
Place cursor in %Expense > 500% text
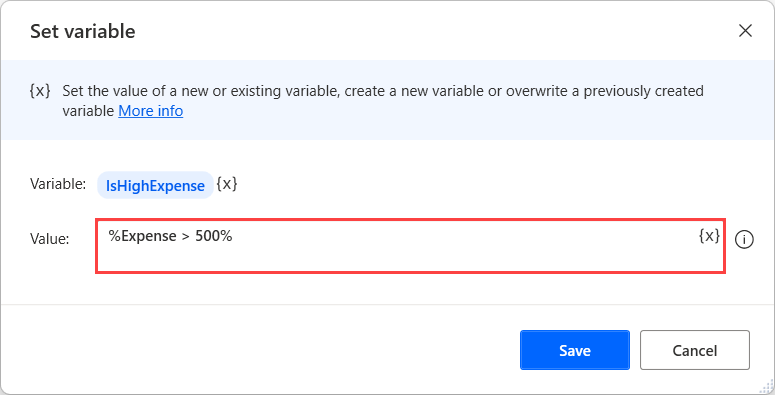(171, 236)
